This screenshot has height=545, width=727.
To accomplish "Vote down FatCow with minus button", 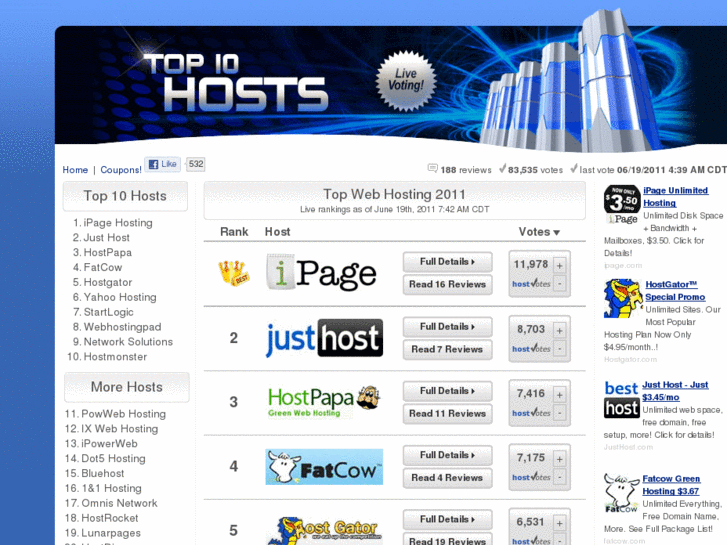I will pyautogui.click(x=560, y=477).
